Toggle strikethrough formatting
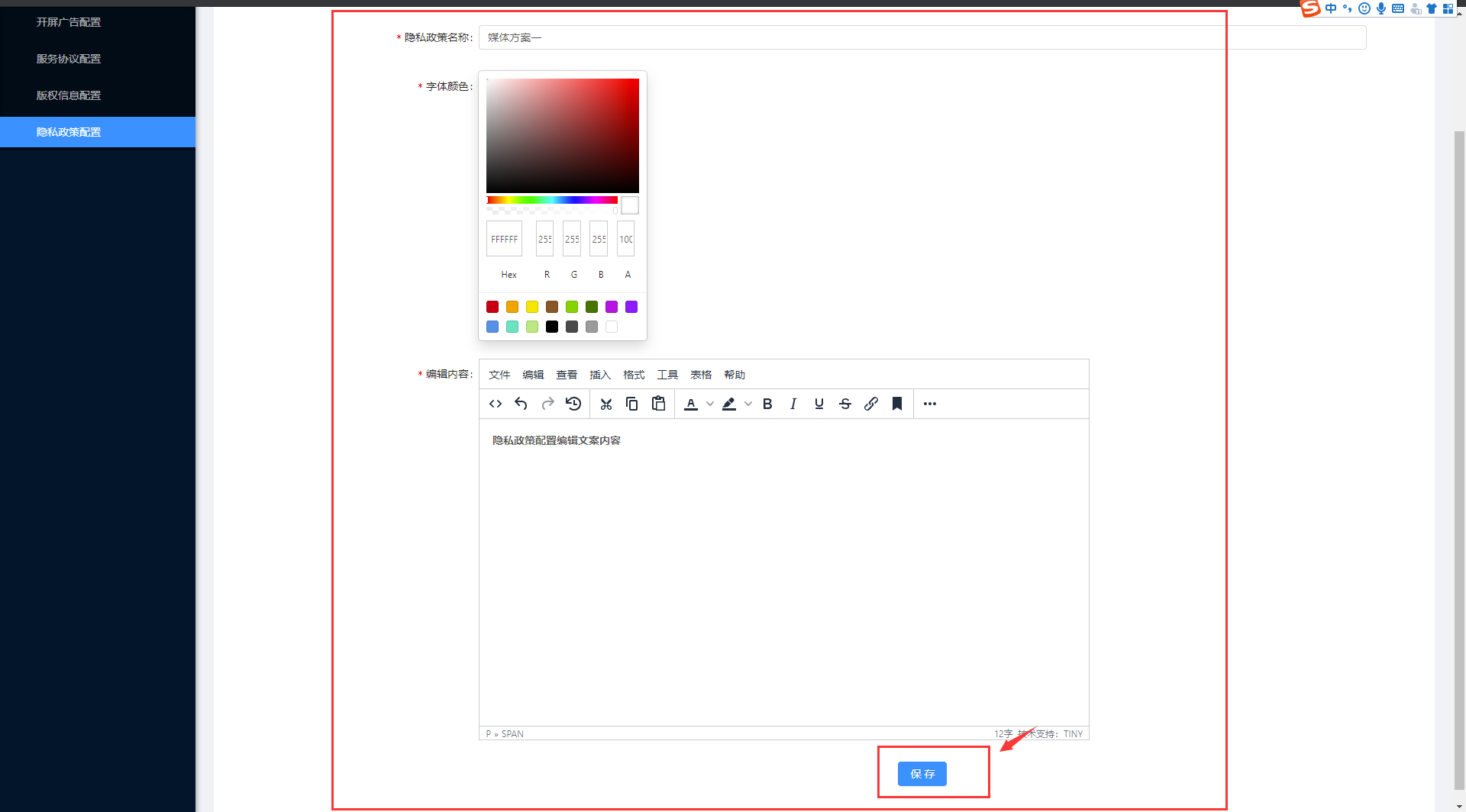 pos(845,404)
